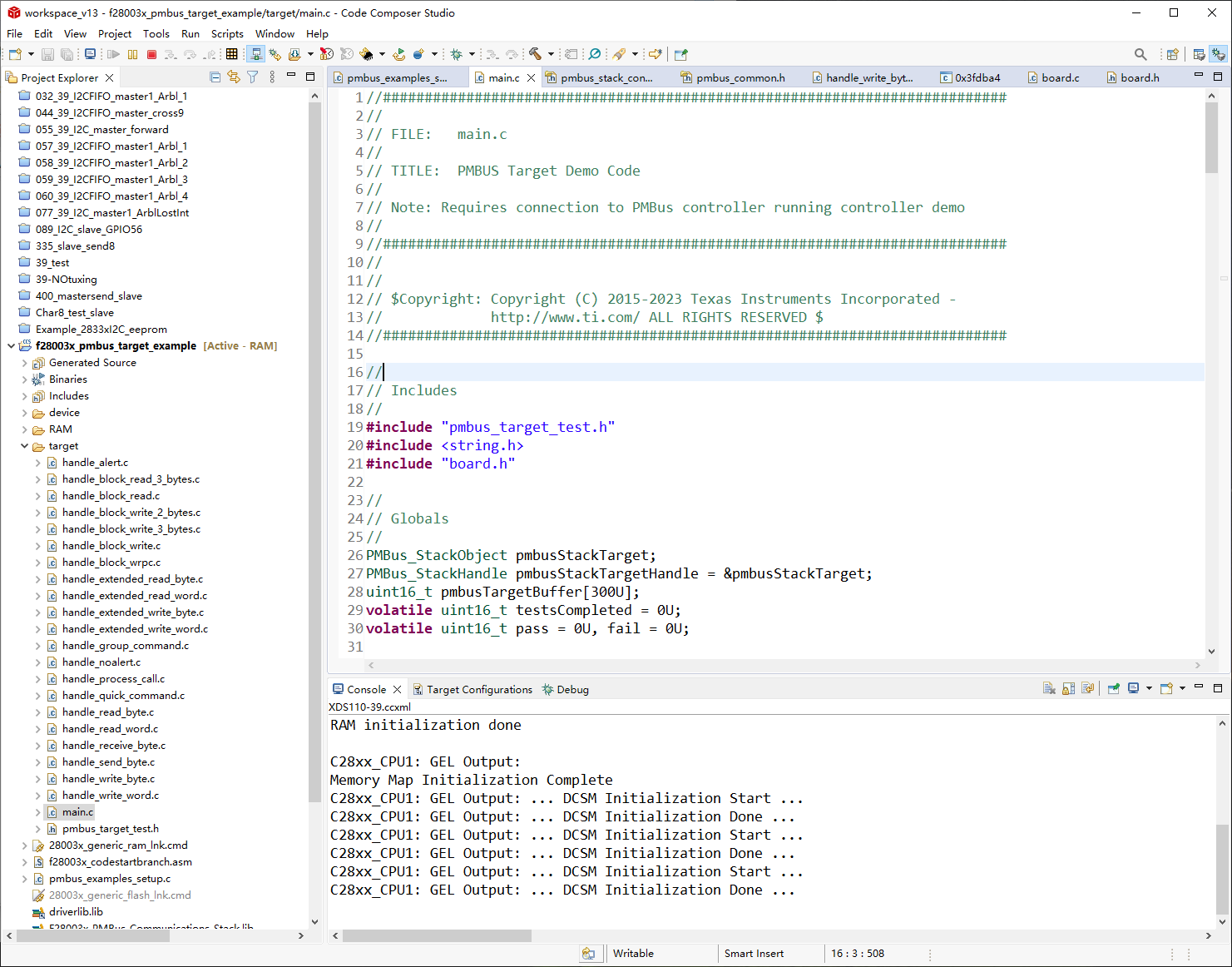Screen dimensions: 1232x967
Task: Switch to the pmbus_common.h tab
Action: click(740, 77)
